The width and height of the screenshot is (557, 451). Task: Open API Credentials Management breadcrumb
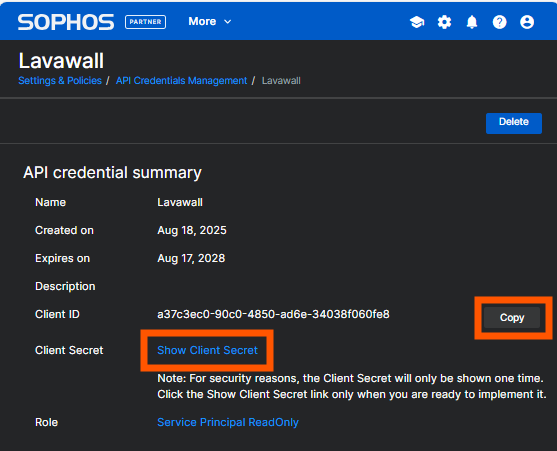[x=181, y=81]
